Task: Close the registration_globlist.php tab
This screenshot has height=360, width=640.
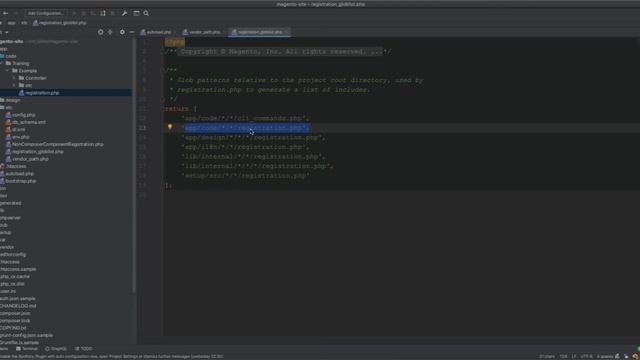Action: 287,32
